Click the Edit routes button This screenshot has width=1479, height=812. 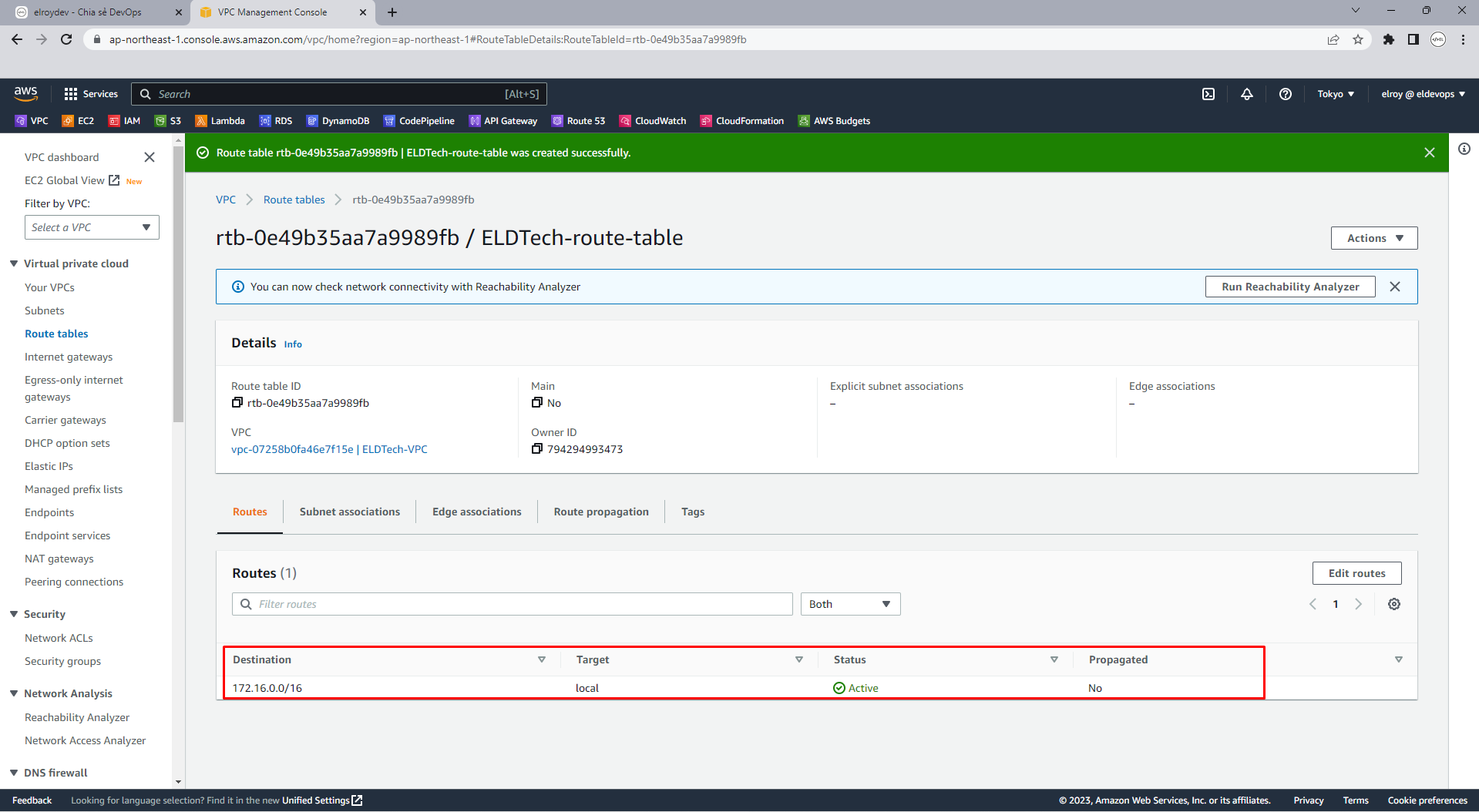point(1356,573)
